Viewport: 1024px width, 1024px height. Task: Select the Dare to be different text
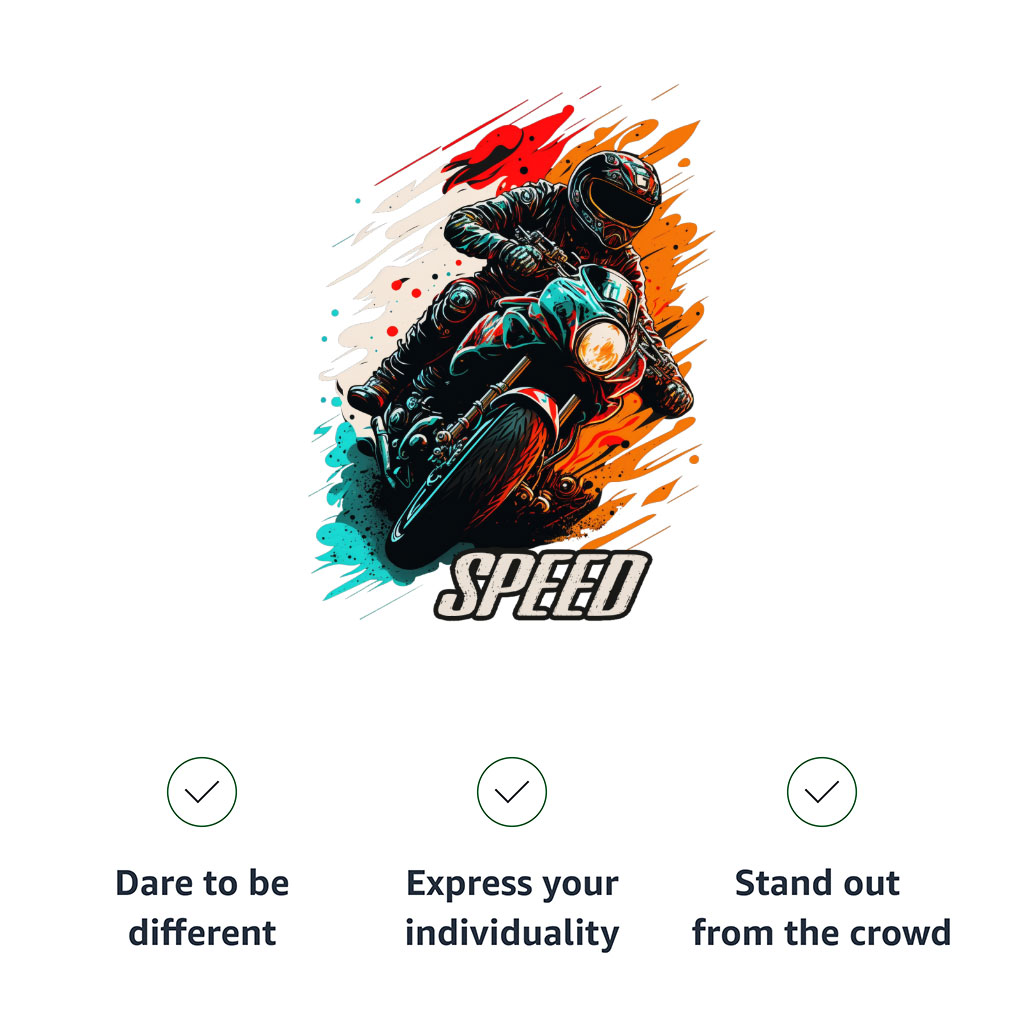pos(202,908)
